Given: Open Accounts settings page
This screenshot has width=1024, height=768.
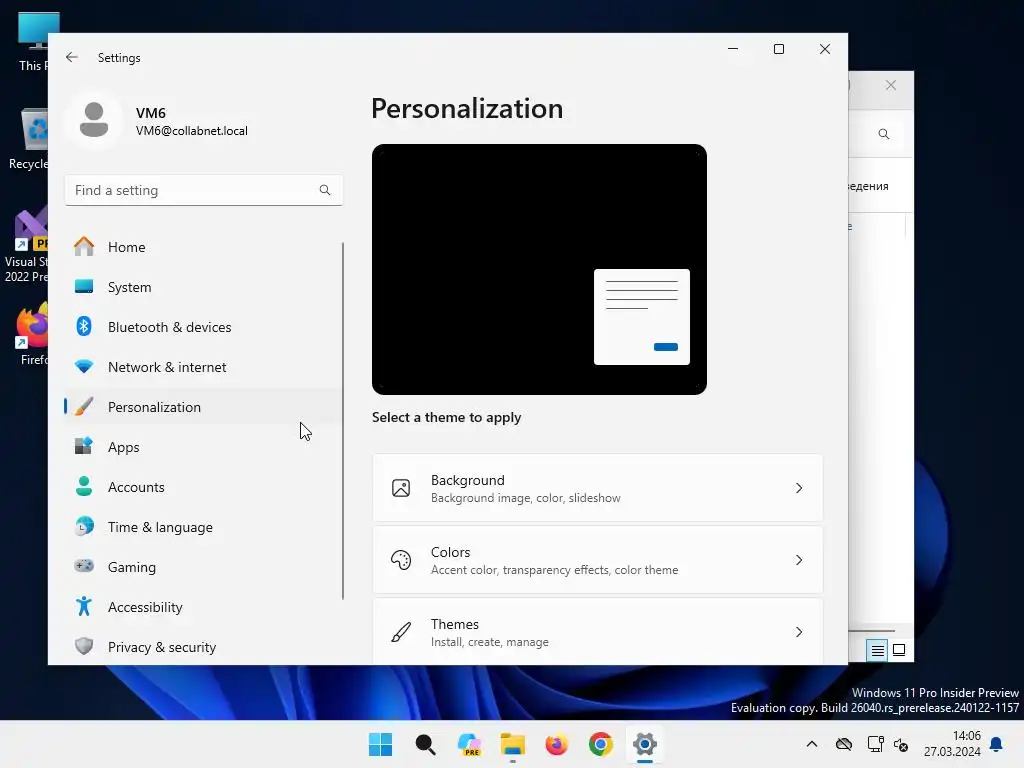Looking at the screenshot, I should pos(202,487).
